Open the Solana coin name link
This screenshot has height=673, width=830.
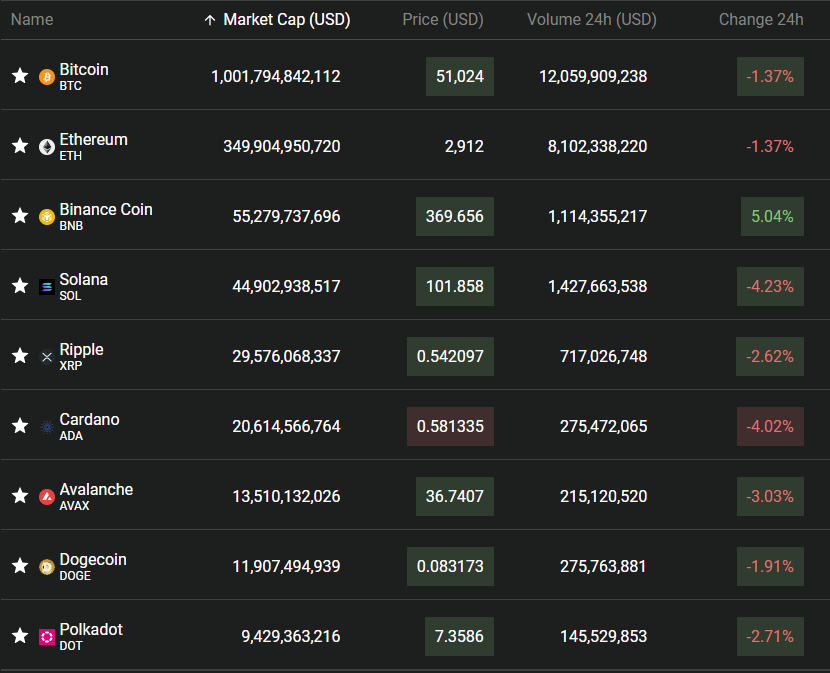pyautogui.click(x=84, y=279)
